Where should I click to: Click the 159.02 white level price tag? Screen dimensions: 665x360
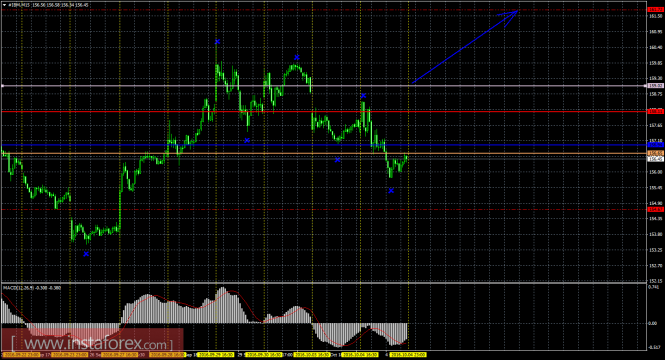tap(656, 86)
